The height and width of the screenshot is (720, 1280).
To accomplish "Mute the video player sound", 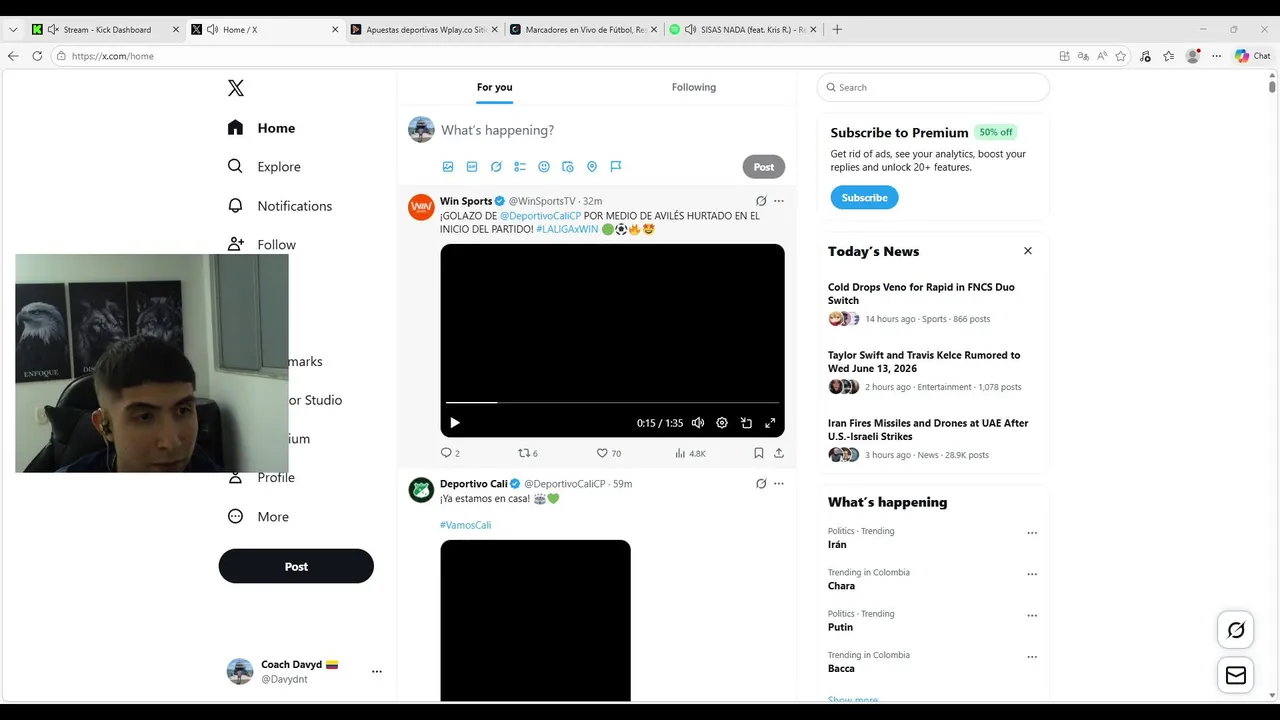I will pos(698,423).
